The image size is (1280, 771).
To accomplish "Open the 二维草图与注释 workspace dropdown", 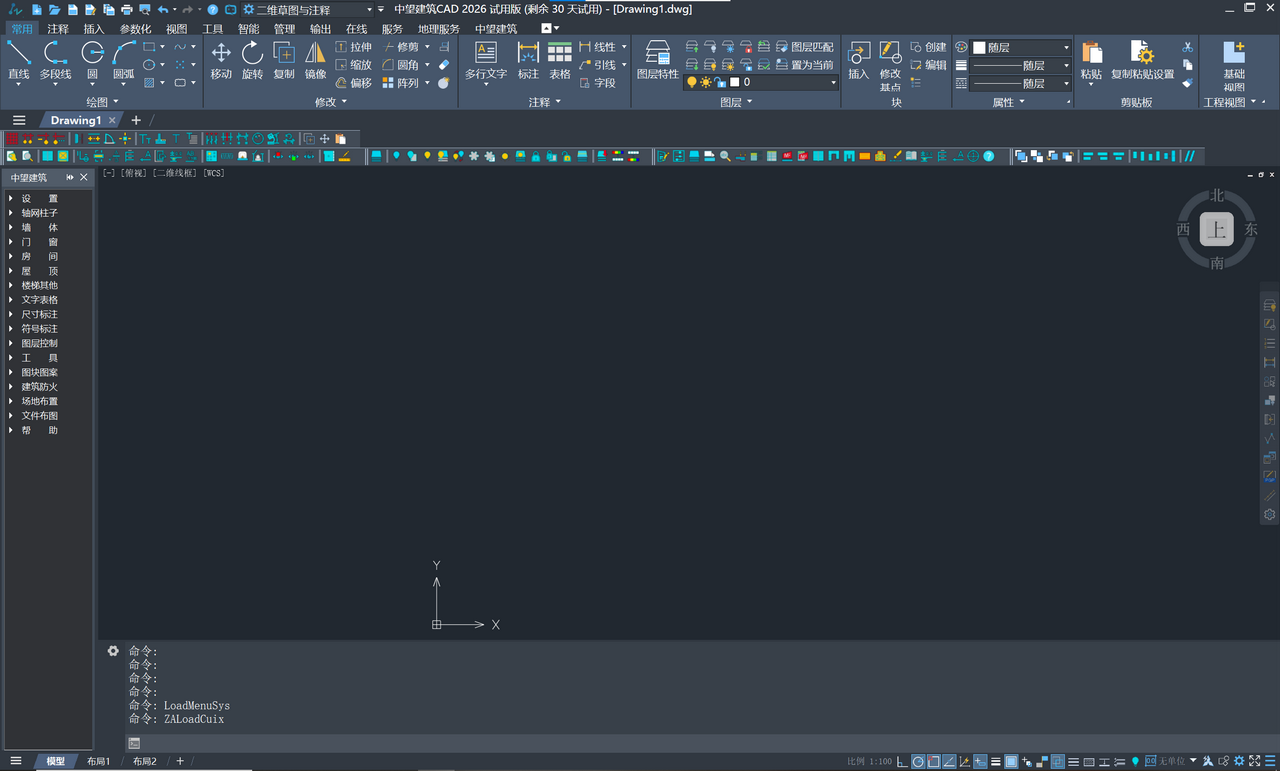I will coord(312,10).
